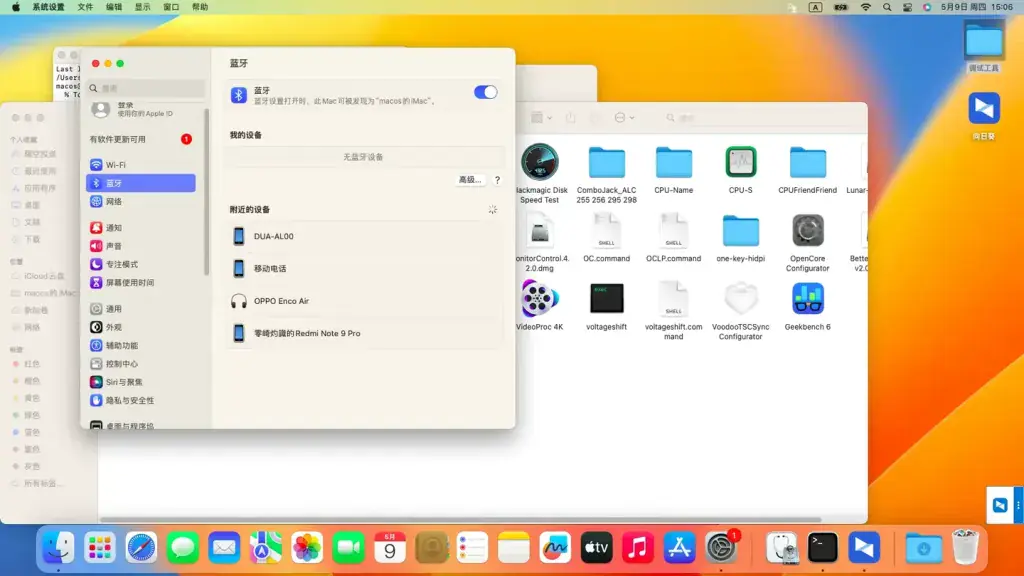Open 系统设置 menu in menu bar

click(x=48, y=7)
